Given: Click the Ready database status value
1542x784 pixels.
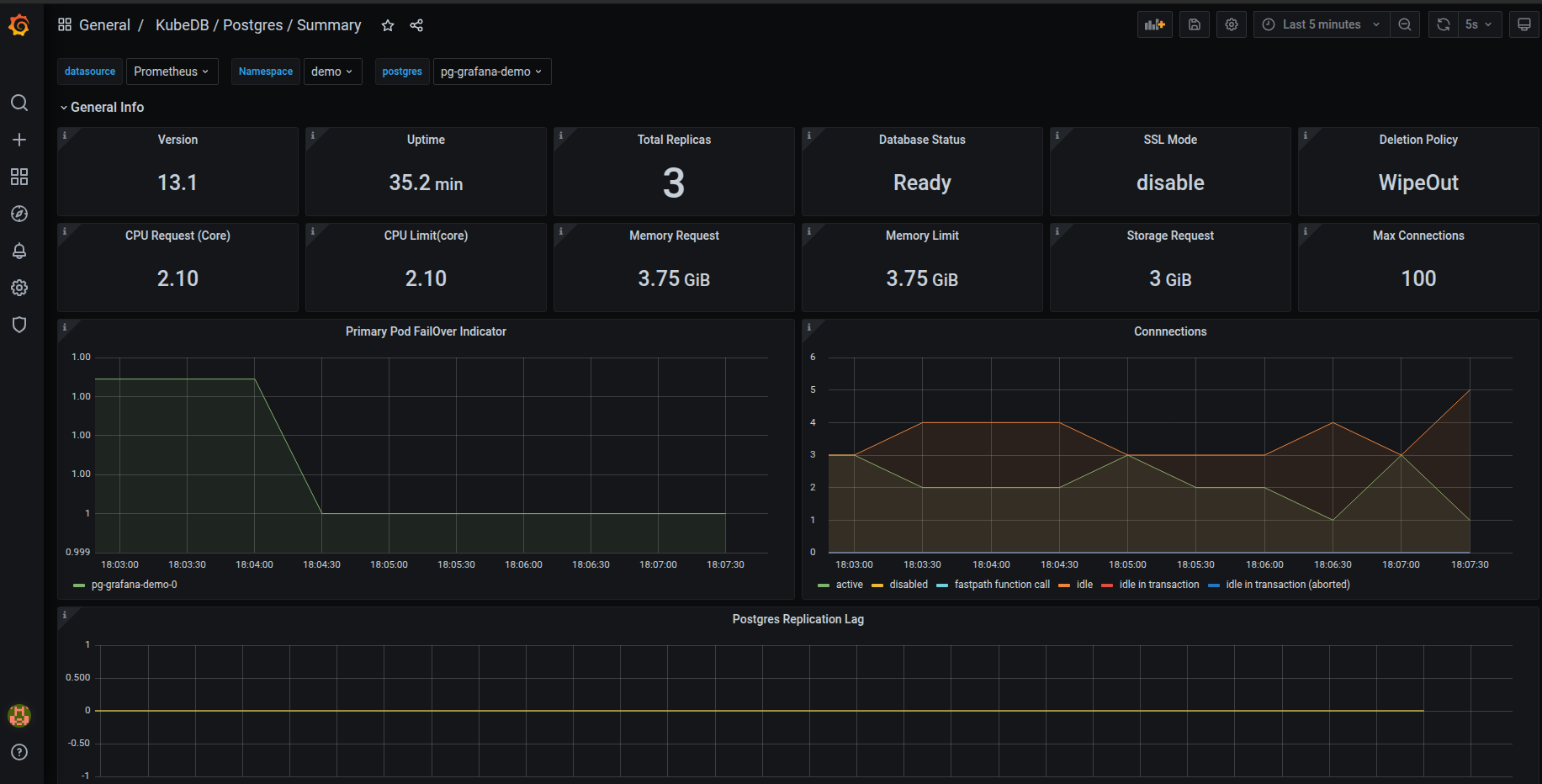Looking at the screenshot, I should (x=922, y=183).
